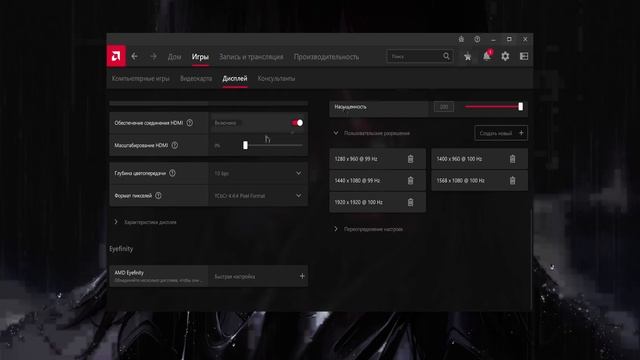Open the help question icon in title bar
This screenshot has height=360, width=640.
coord(477,39)
